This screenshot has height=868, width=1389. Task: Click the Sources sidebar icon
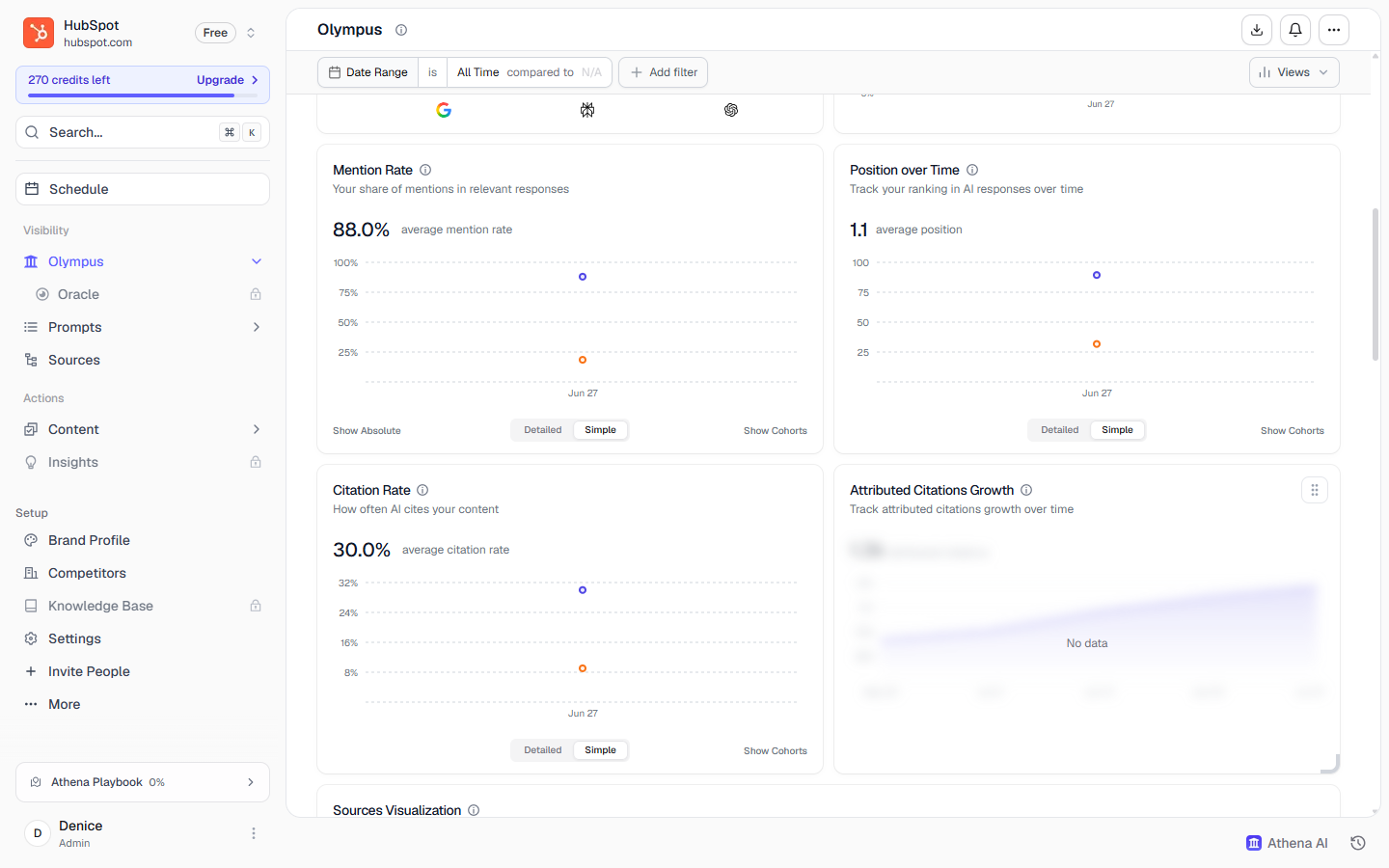point(31,360)
